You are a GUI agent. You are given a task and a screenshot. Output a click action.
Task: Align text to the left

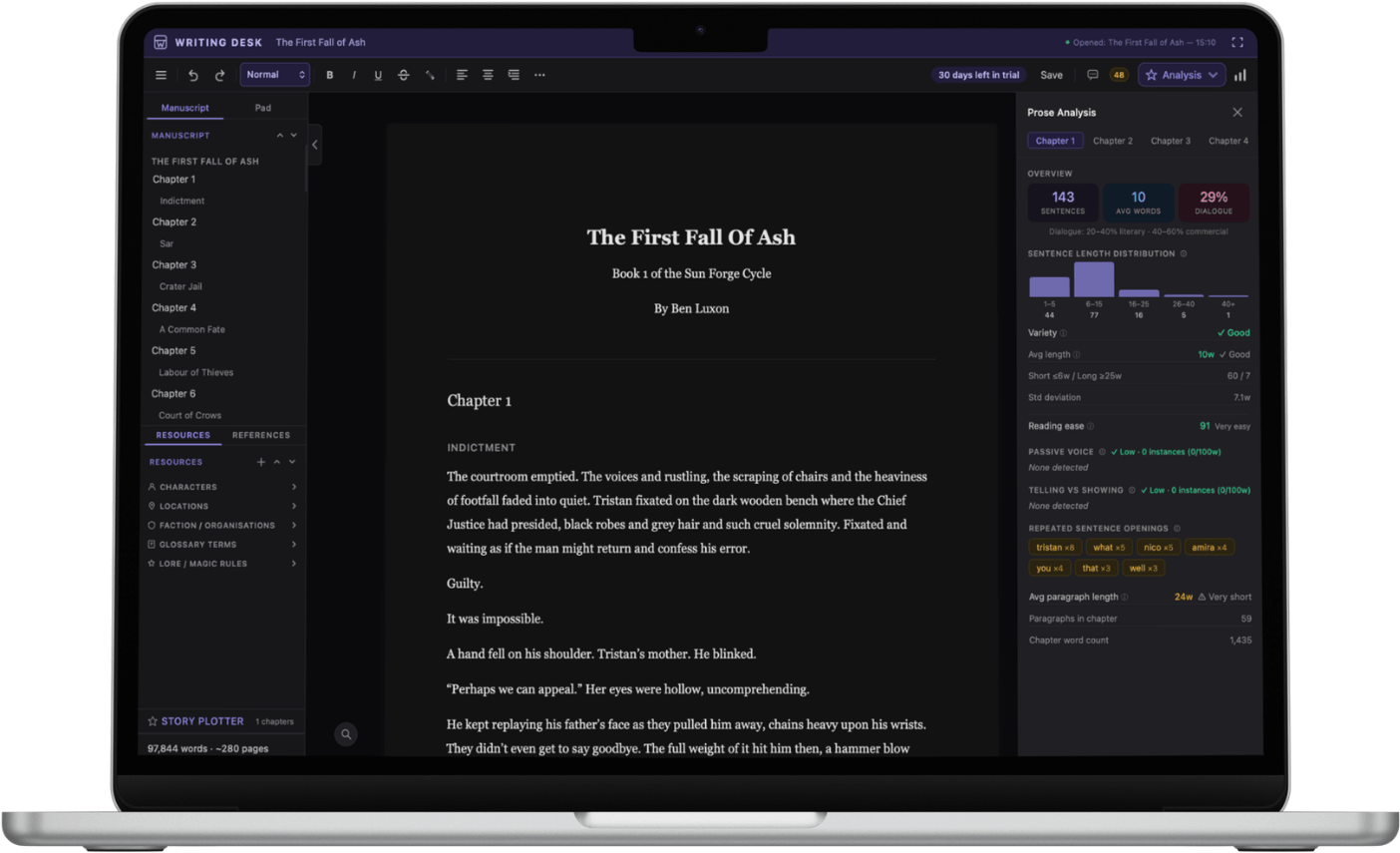tap(462, 75)
